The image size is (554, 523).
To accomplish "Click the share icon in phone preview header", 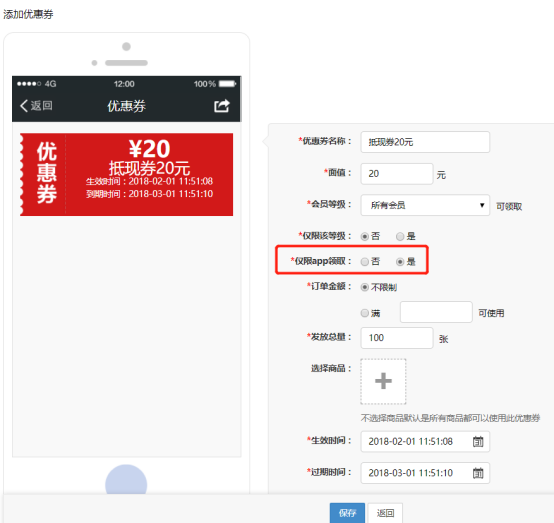I will point(222,106).
